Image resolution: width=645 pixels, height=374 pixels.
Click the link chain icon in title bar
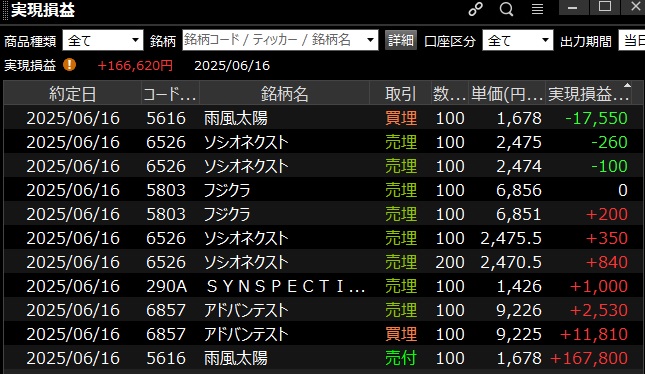tap(476, 9)
